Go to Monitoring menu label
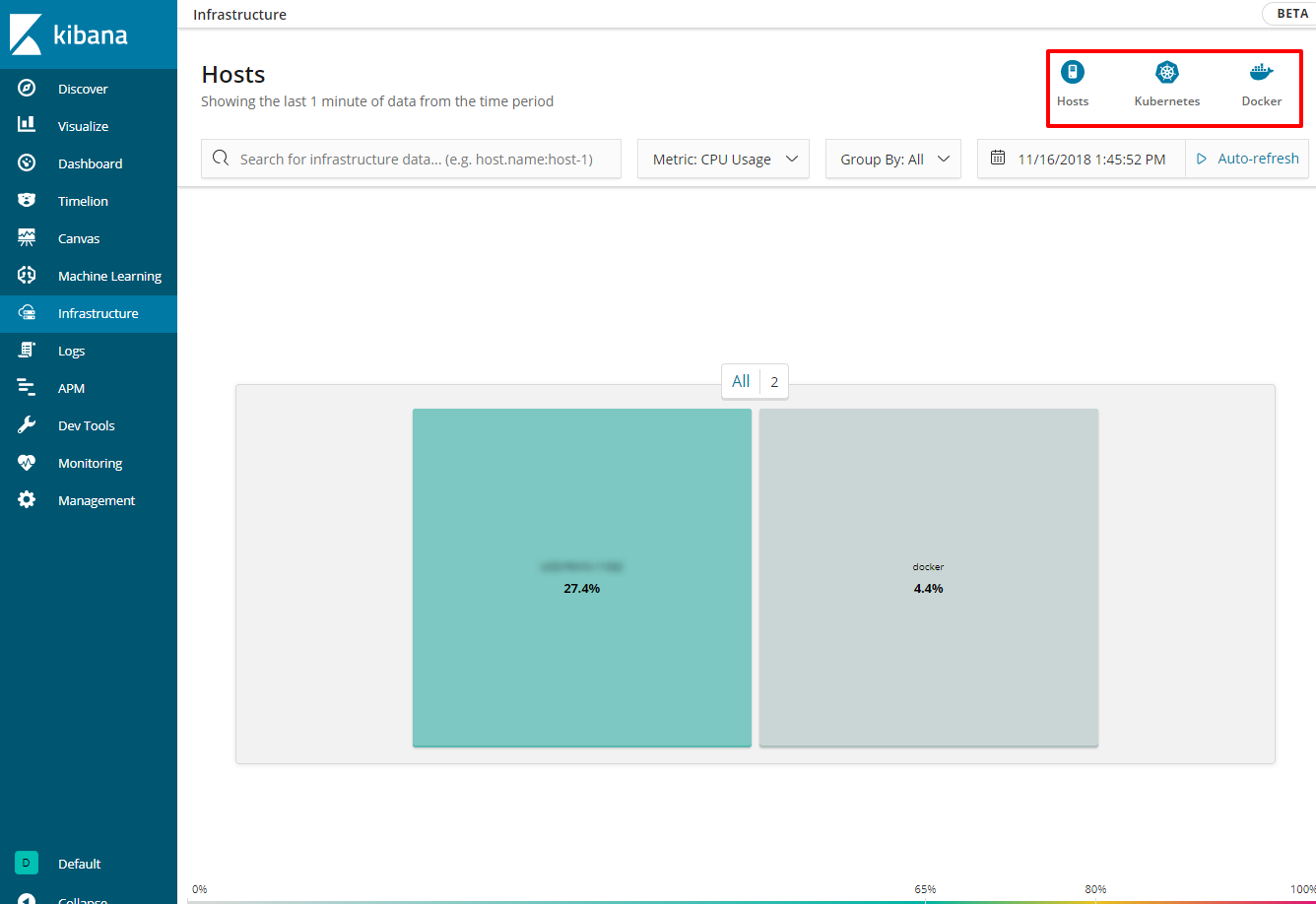Image resolution: width=1316 pixels, height=904 pixels. click(90, 463)
